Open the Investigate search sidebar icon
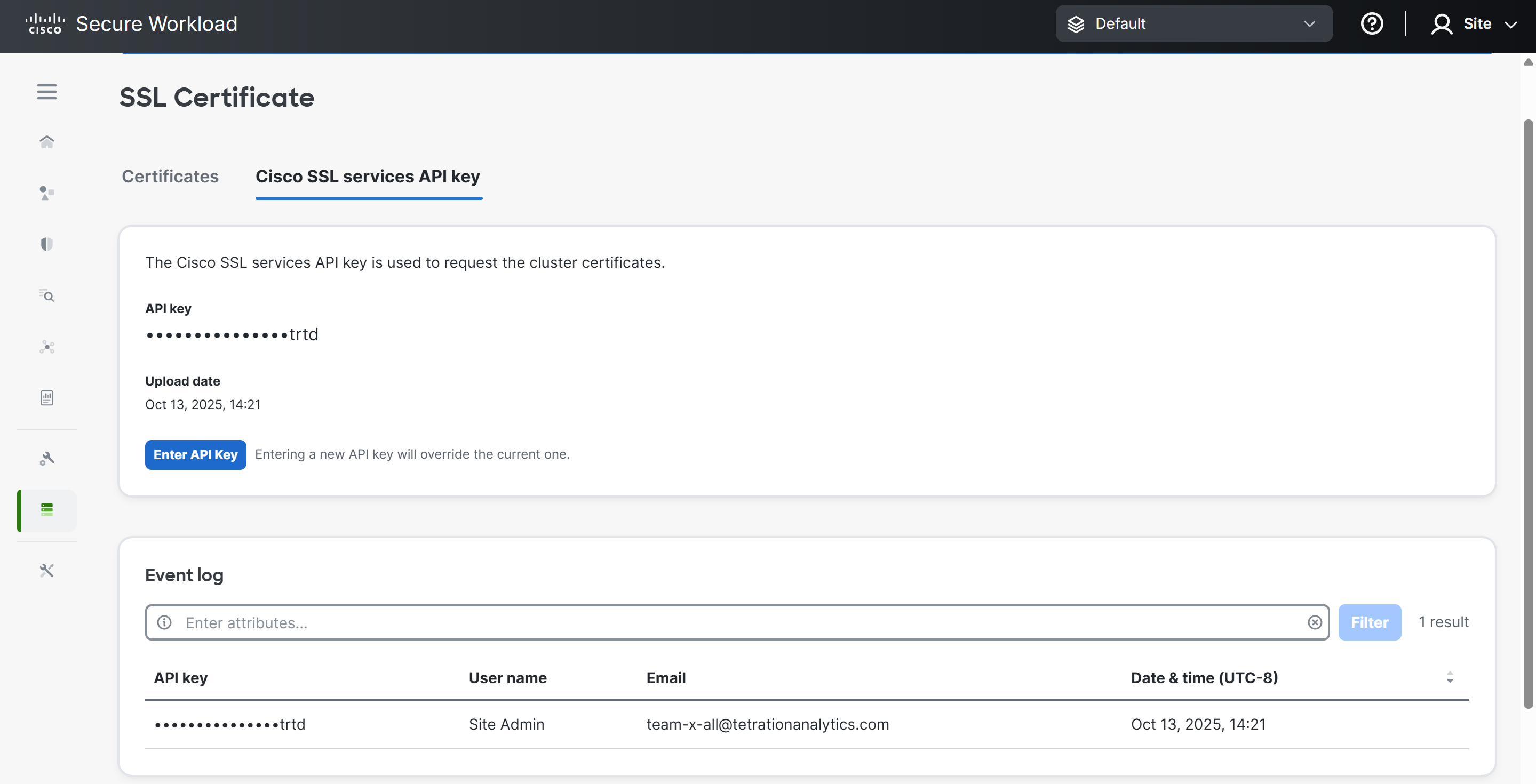 tap(46, 295)
